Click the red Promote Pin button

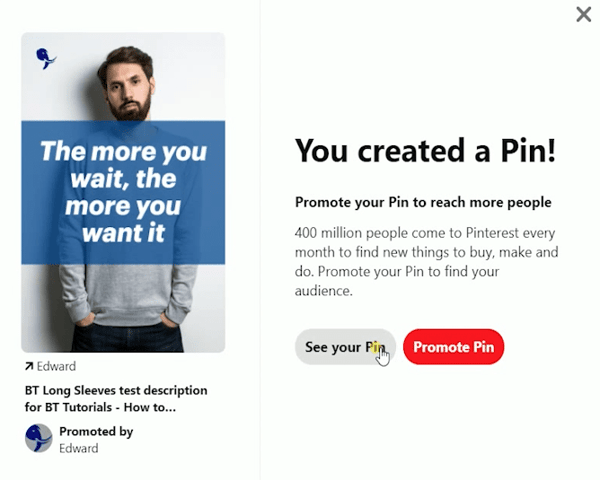(x=453, y=347)
